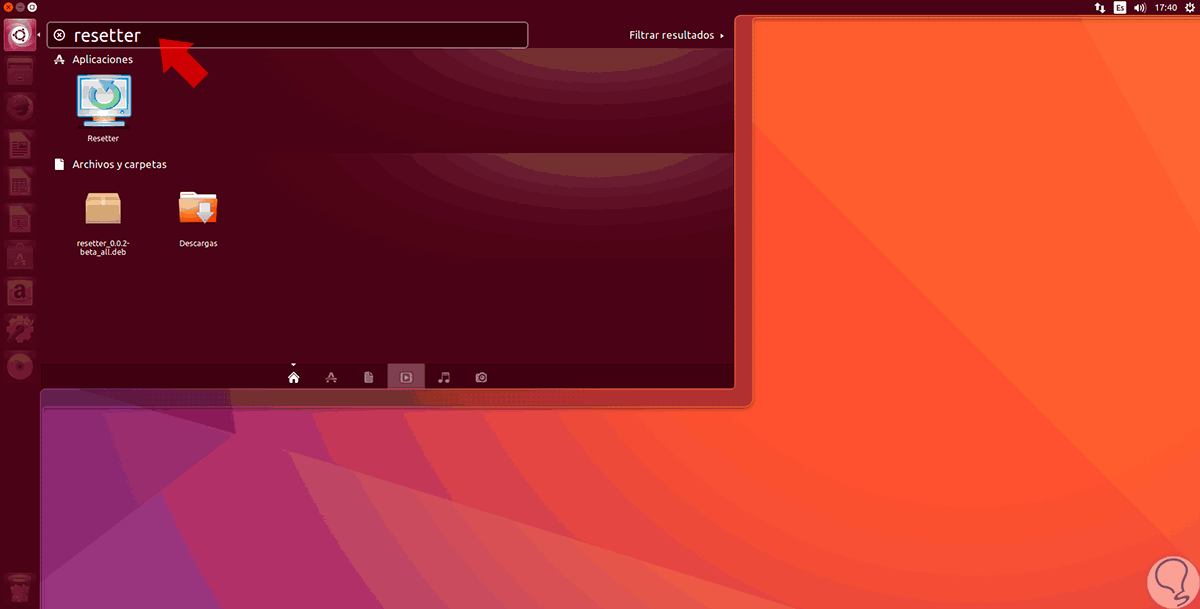The width and height of the screenshot is (1200, 609).
Task: Click the resetter_0.0.2-beta_all.deb filename label
Action: point(103,247)
